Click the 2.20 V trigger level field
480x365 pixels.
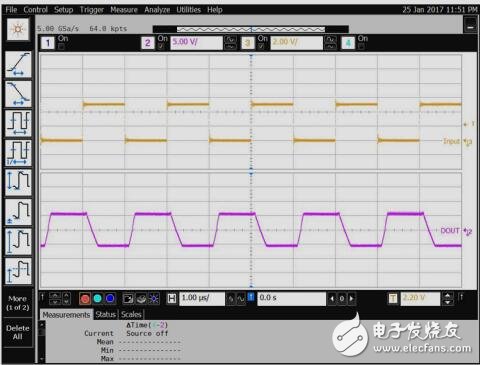tap(420, 298)
